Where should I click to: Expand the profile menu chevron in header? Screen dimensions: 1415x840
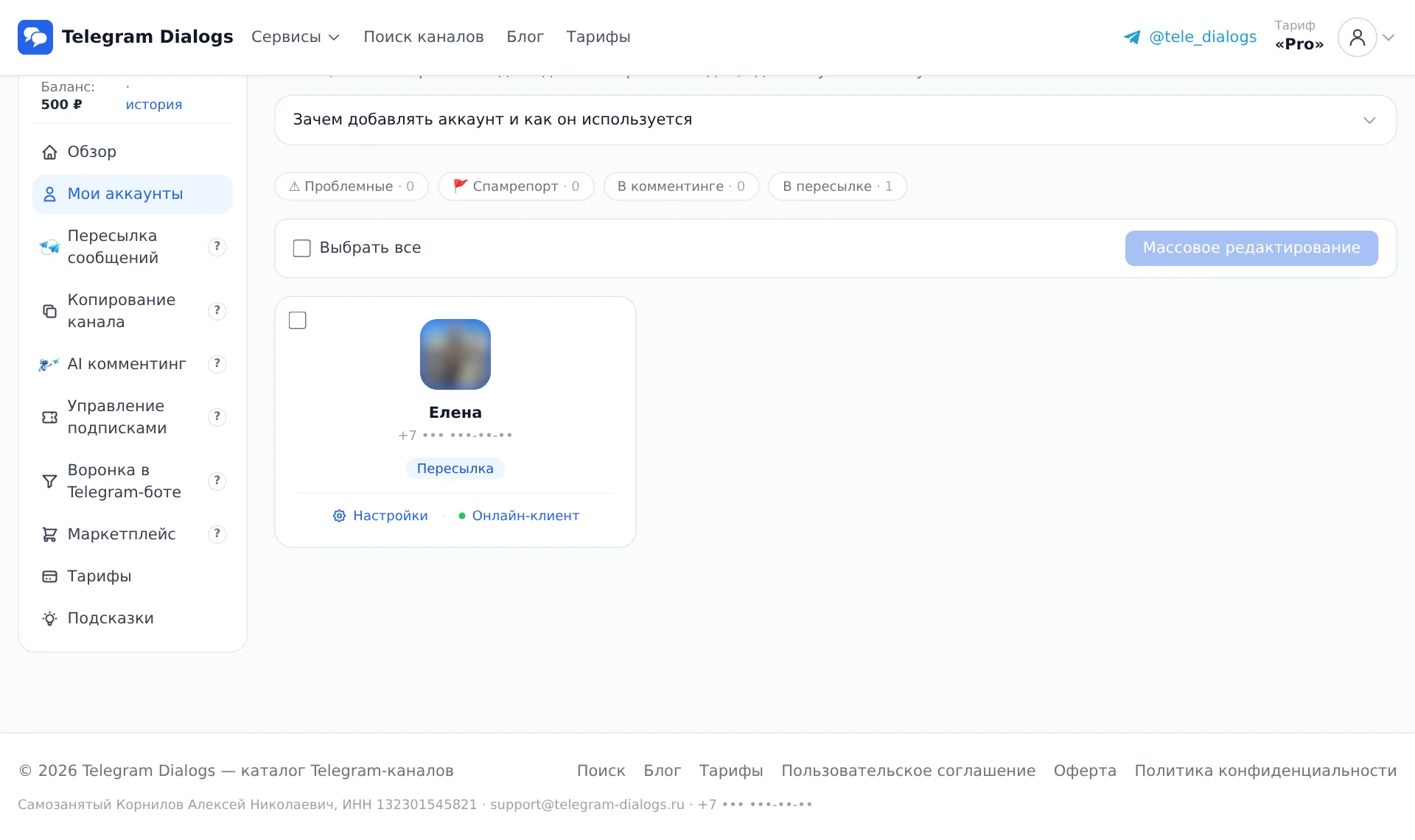click(x=1388, y=38)
